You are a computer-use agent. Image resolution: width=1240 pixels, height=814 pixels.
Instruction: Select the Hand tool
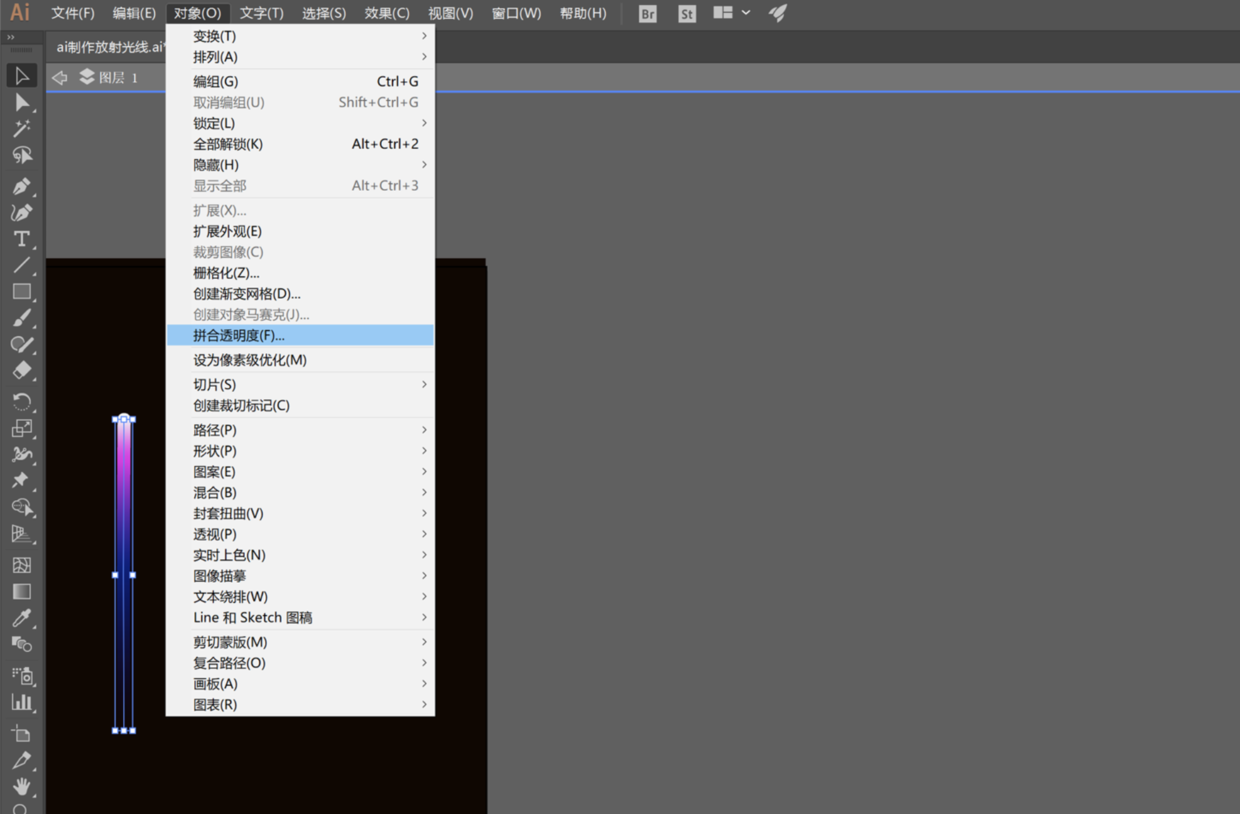[x=22, y=786]
